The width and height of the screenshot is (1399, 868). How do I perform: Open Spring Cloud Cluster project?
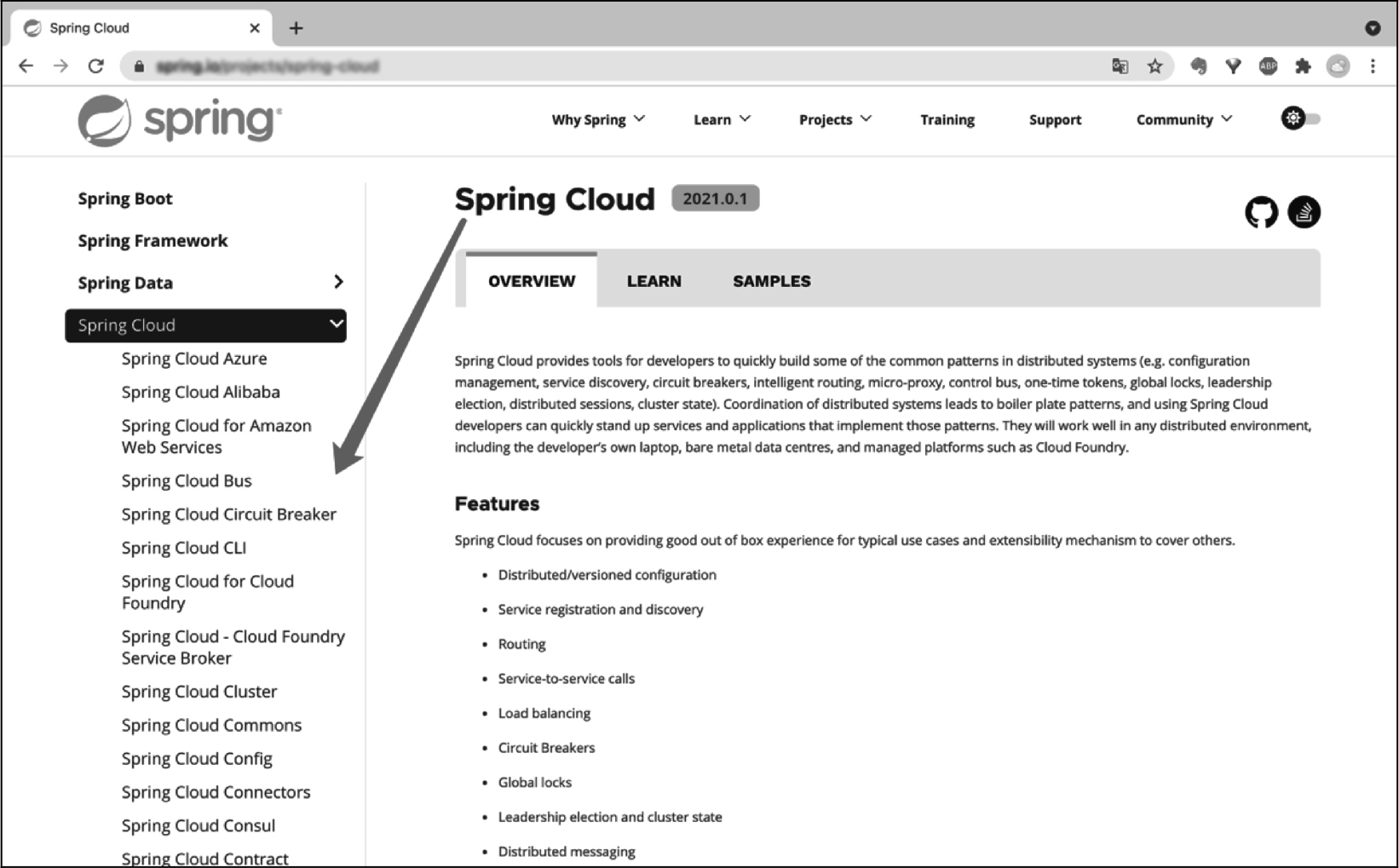click(199, 692)
